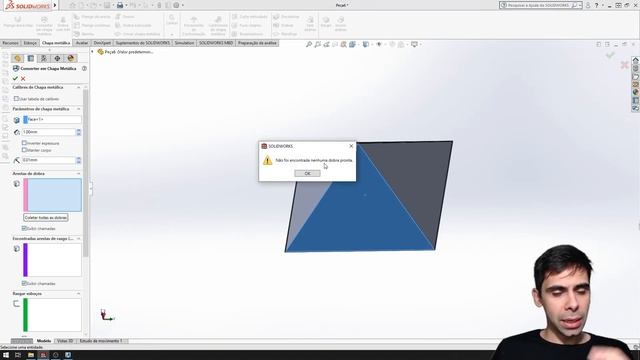The image size is (640, 360).
Task: Click the bend radius value field
Action: (49, 160)
